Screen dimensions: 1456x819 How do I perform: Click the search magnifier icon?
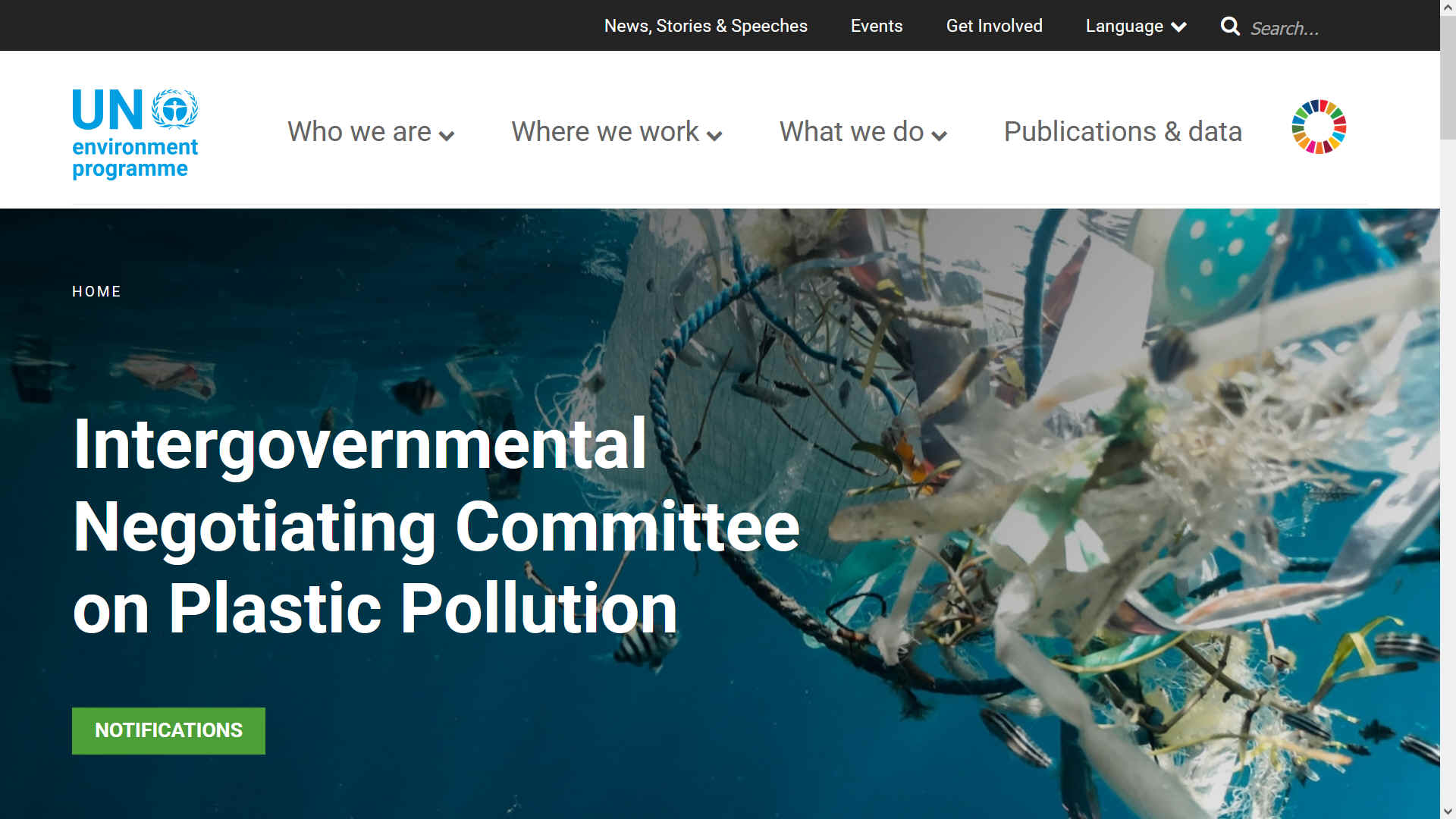(1230, 27)
